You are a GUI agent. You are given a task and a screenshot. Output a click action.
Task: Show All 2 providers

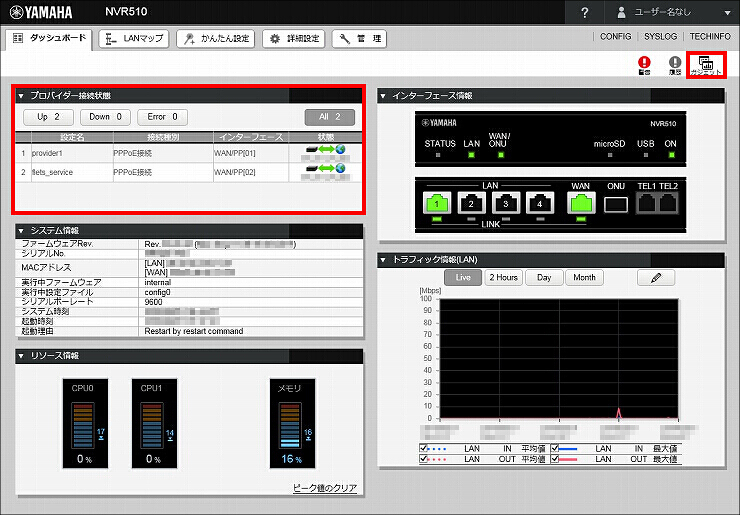click(329, 117)
